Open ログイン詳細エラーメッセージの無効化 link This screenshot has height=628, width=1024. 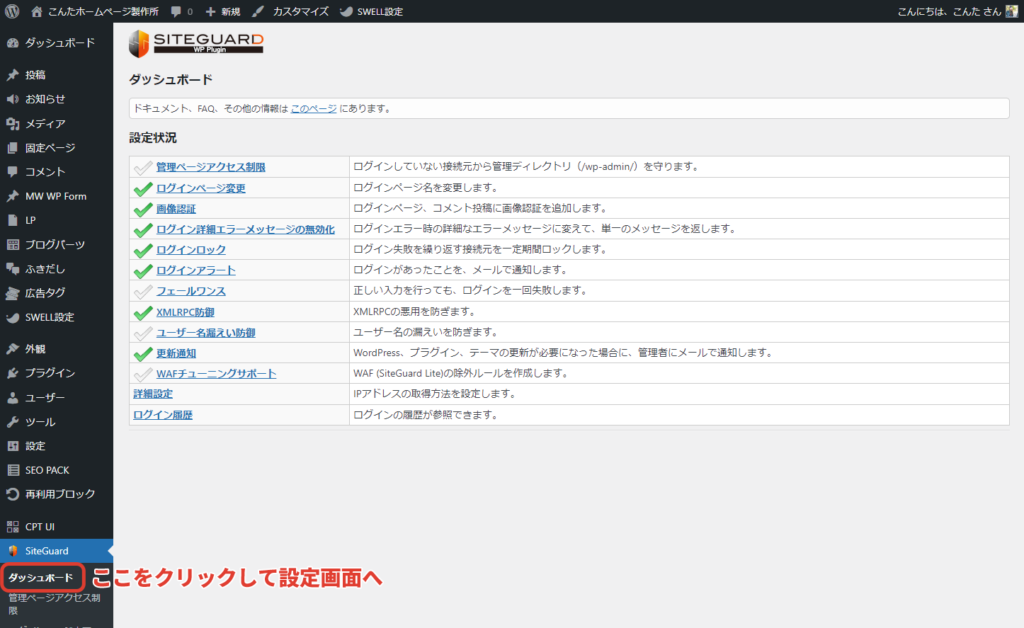pyautogui.click(x=245, y=229)
